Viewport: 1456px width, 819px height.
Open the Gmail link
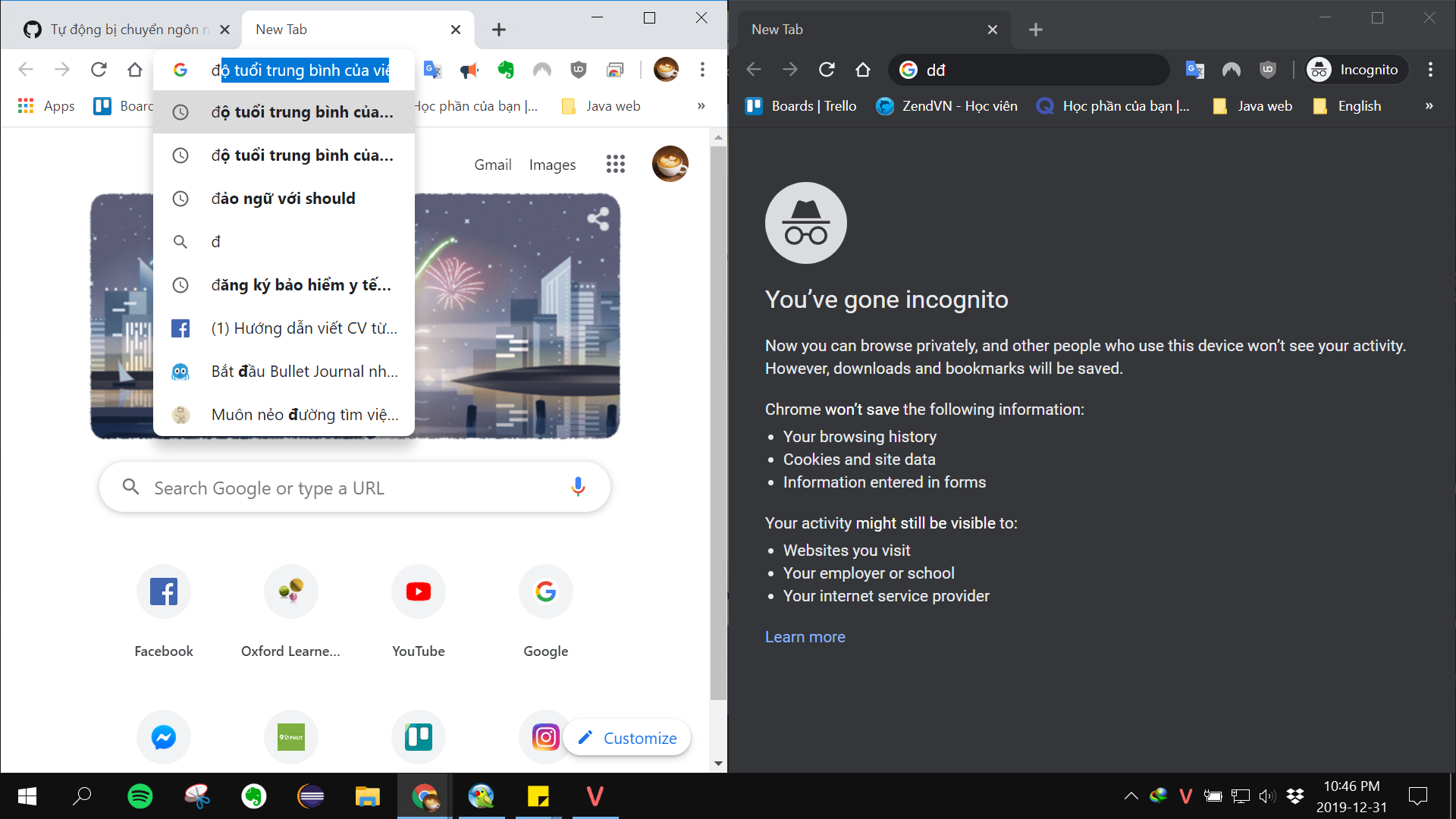[492, 165]
